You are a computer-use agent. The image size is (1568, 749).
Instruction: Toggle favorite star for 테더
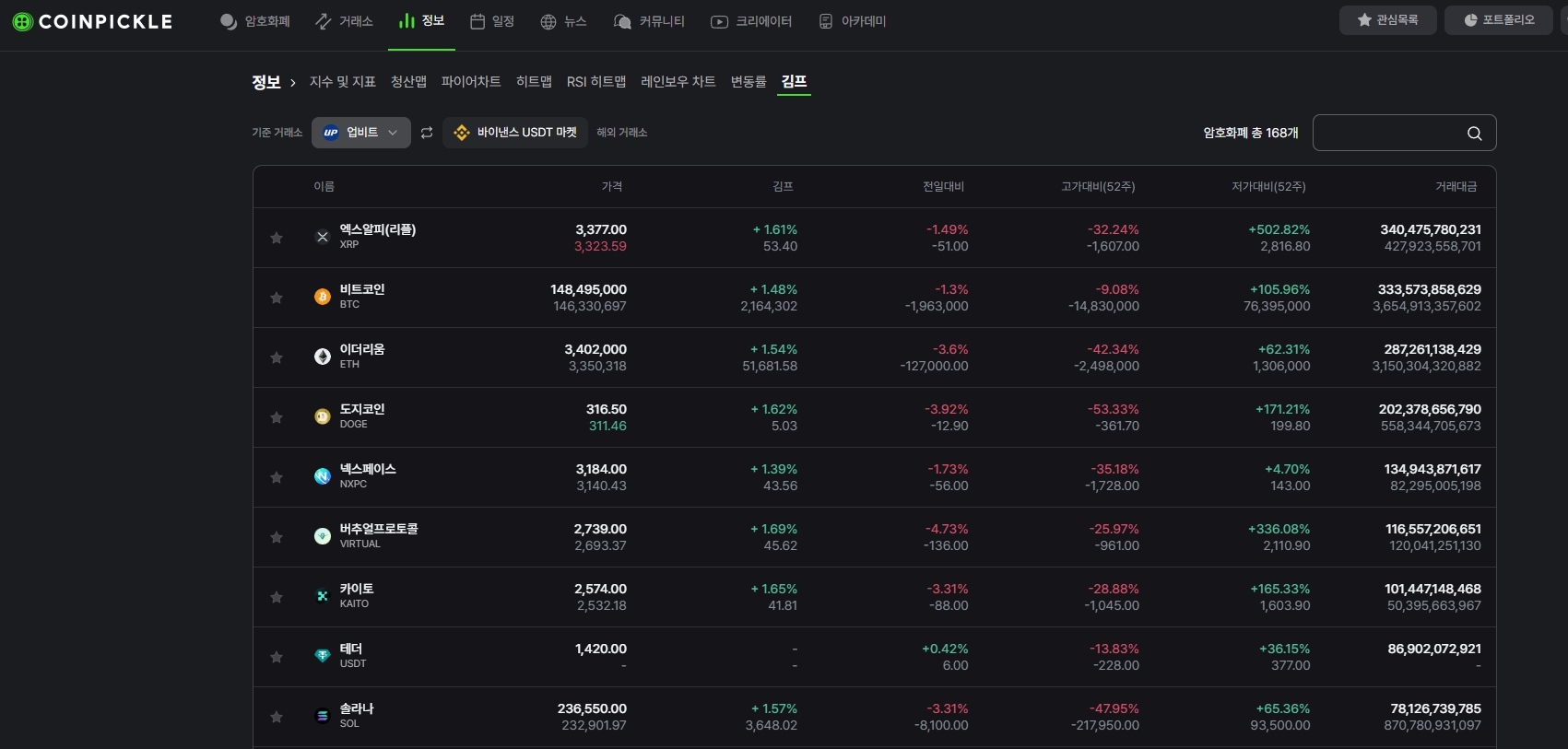click(277, 657)
